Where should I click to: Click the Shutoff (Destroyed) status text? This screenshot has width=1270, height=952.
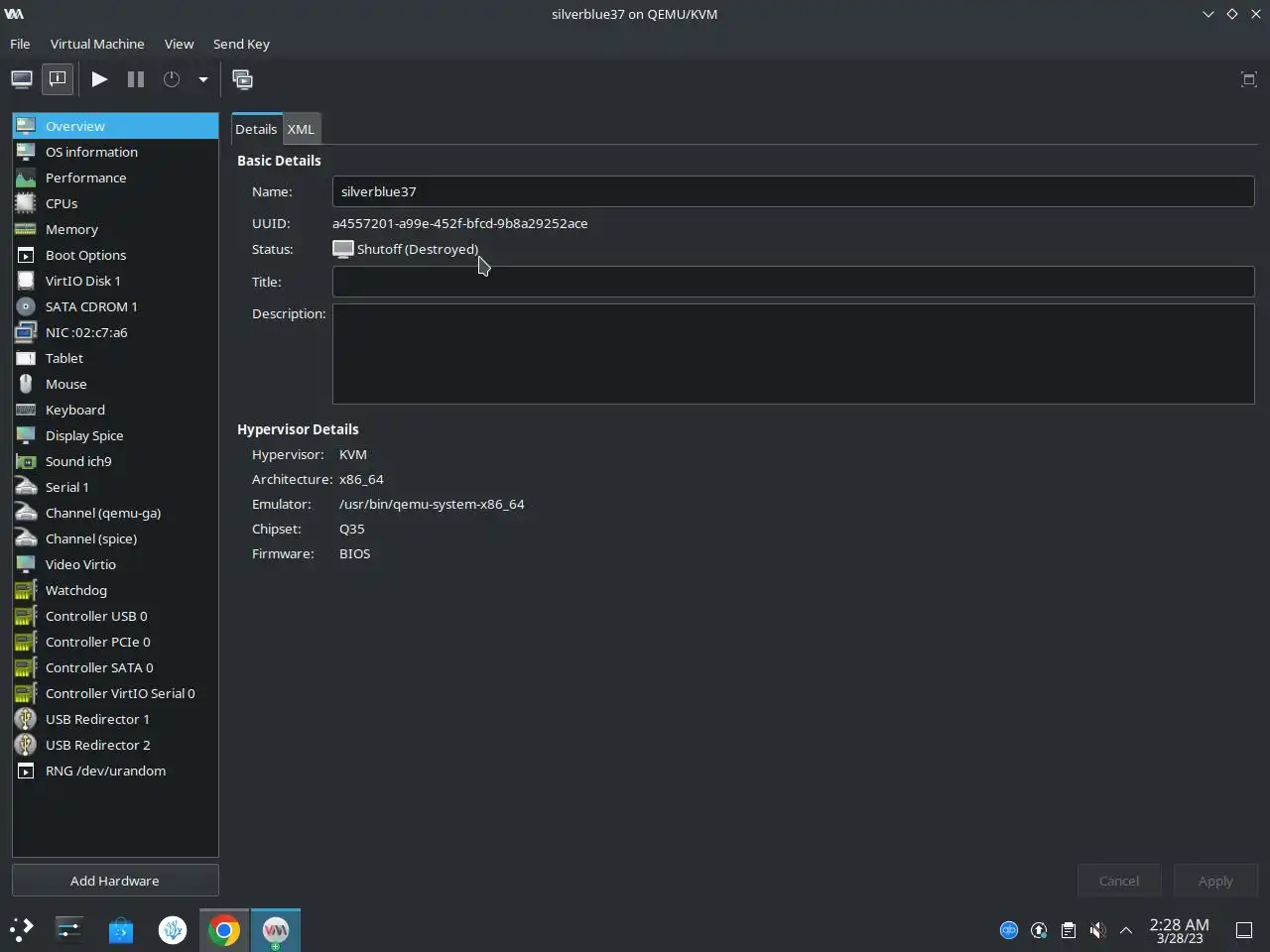[x=418, y=249]
